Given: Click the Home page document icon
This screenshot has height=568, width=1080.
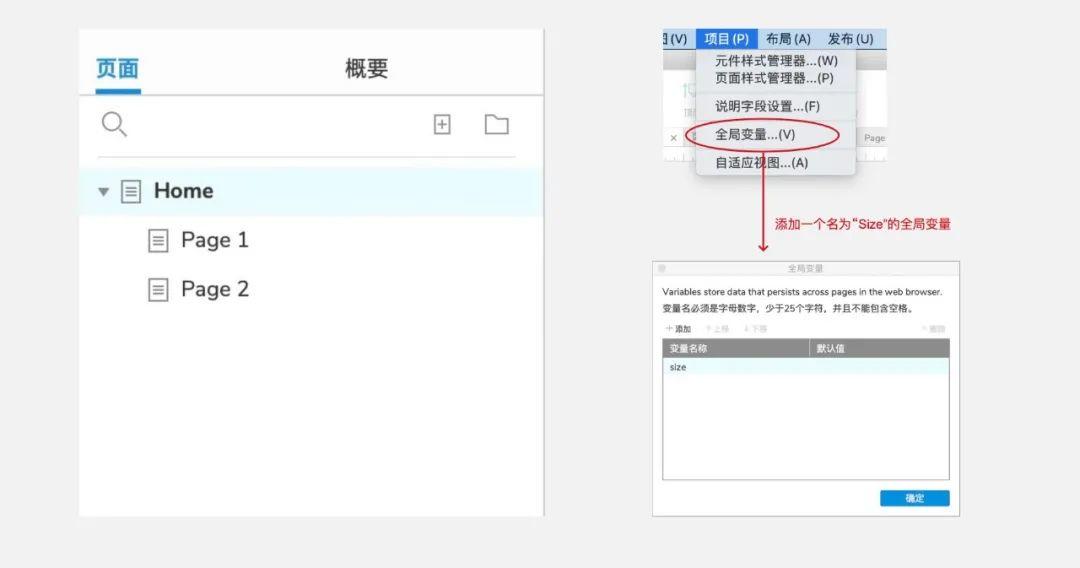Looking at the screenshot, I should tap(131, 191).
